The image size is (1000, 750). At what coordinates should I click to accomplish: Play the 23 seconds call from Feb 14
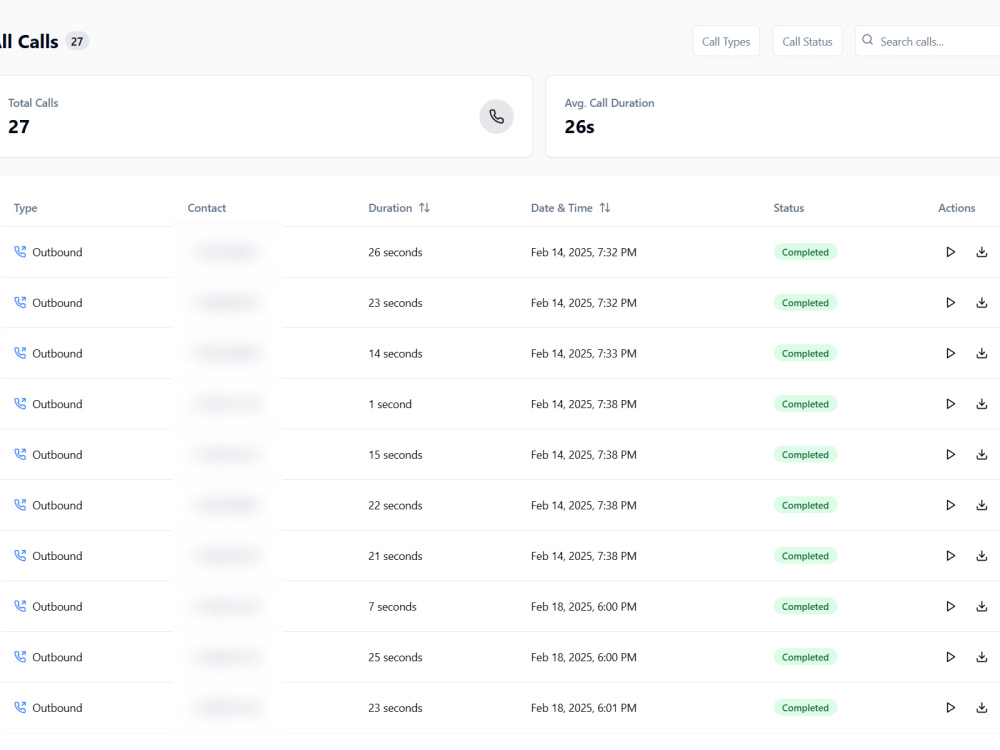pos(950,302)
